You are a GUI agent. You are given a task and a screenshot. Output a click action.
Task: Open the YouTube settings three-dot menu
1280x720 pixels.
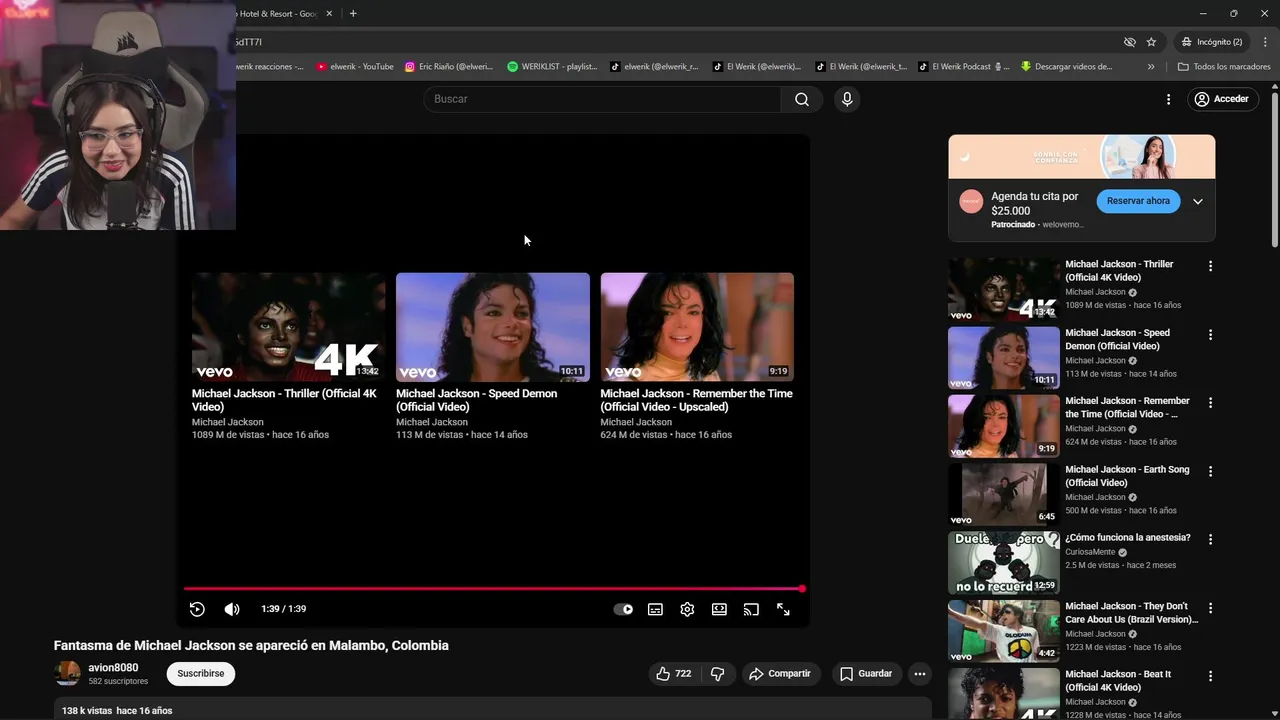pos(1168,99)
